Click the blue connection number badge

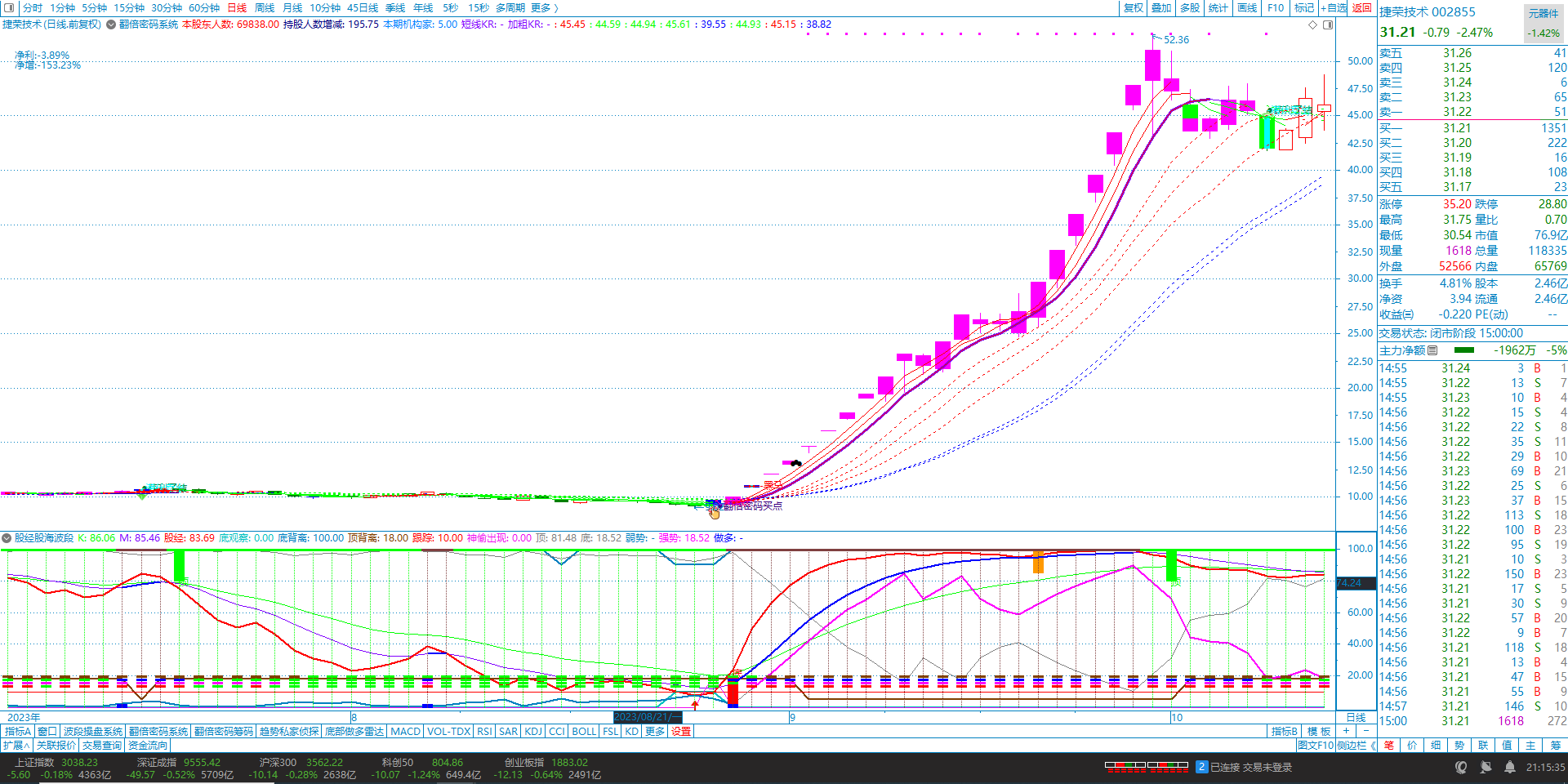(1202, 767)
